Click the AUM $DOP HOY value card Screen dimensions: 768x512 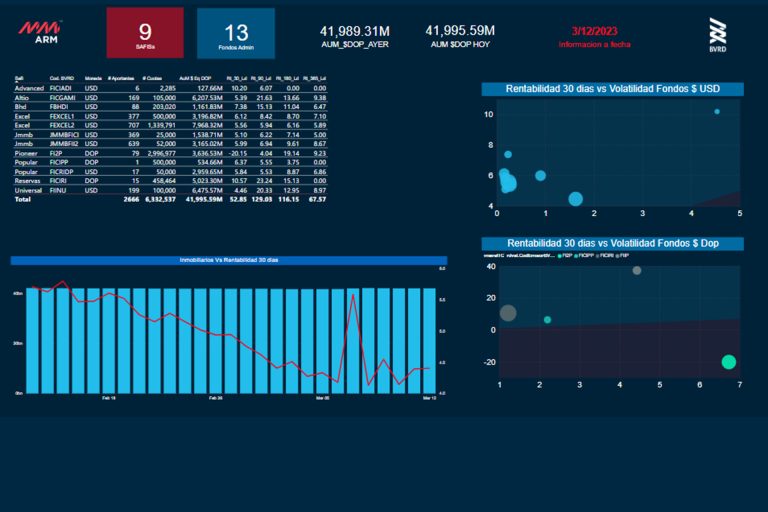click(460, 36)
